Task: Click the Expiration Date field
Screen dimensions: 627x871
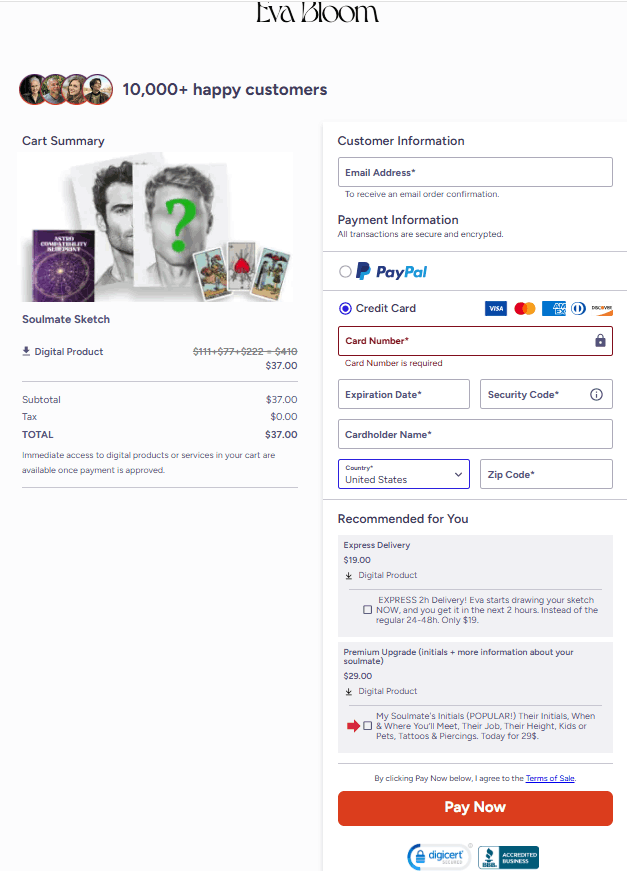Action: [404, 394]
